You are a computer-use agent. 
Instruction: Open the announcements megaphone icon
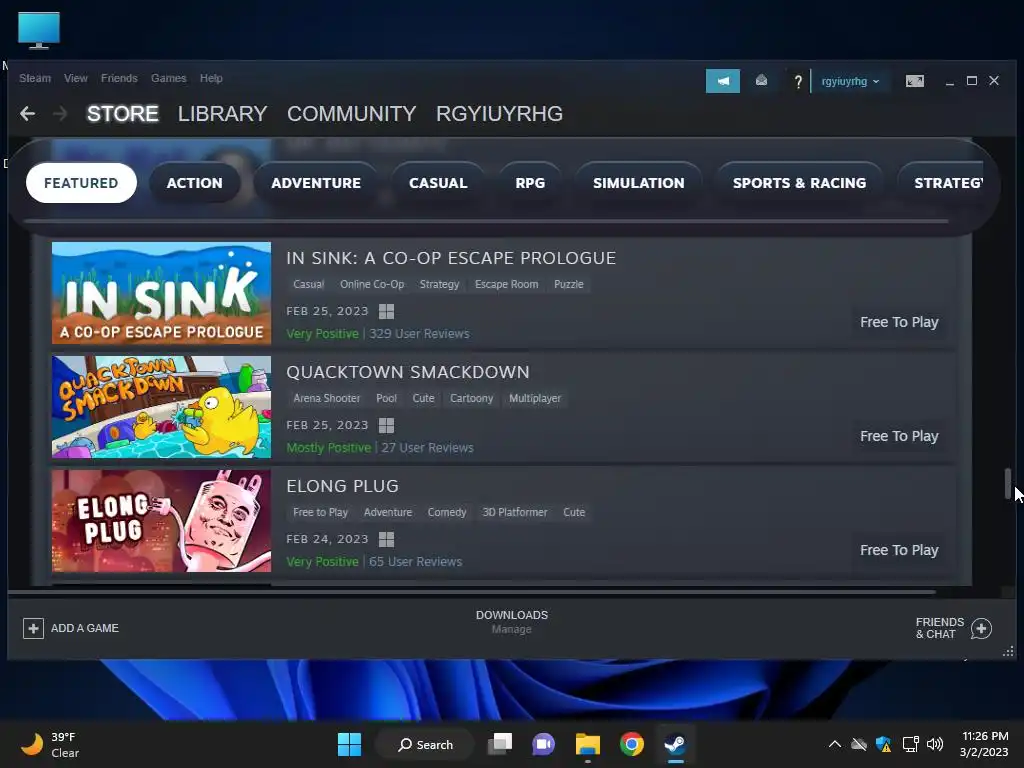pos(722,81)
